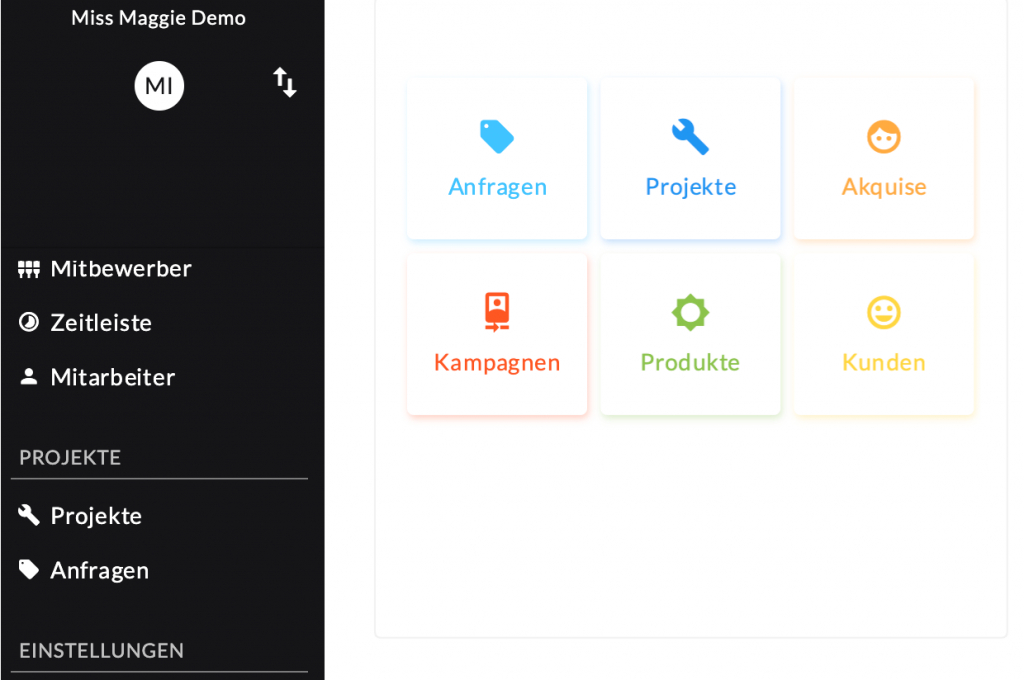Click the Akquise tile label
This screenshot has width=1024, height=680.
pos(884,187)
